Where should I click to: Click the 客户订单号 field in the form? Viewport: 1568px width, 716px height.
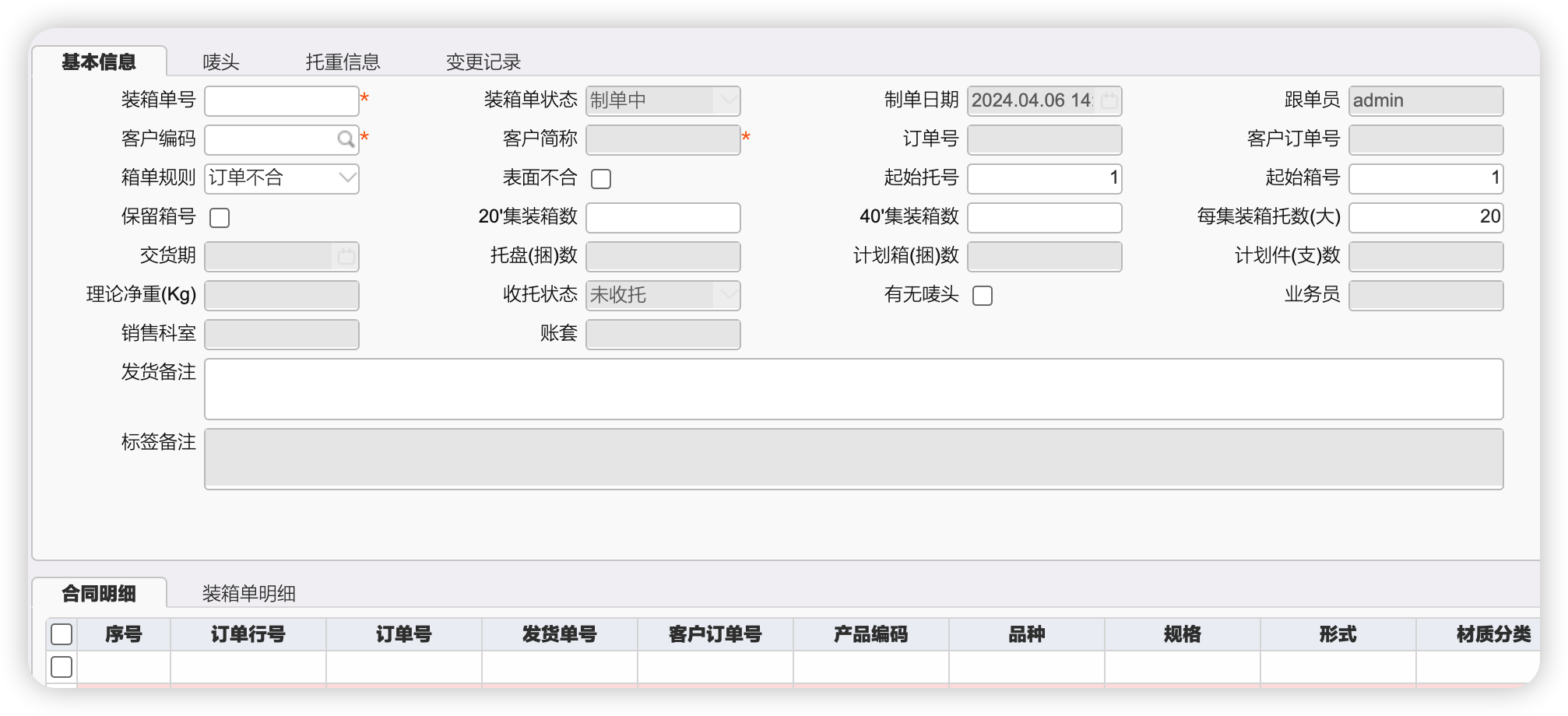(x=1426, y=139)
